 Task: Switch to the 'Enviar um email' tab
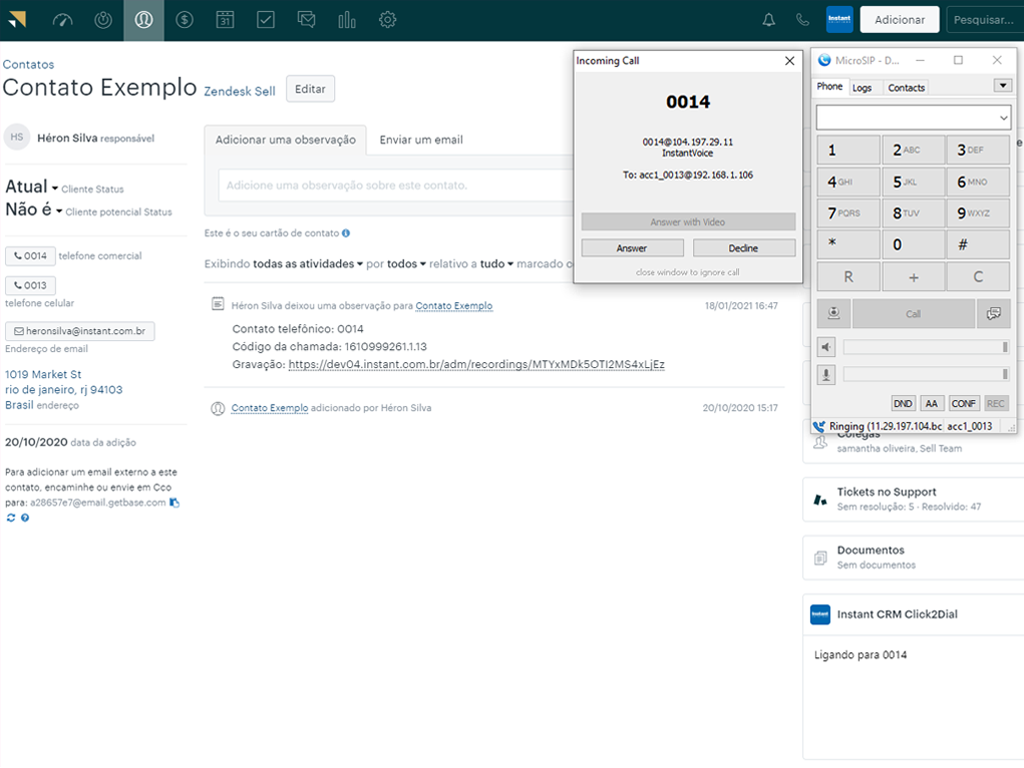click(x=421, y=140)
